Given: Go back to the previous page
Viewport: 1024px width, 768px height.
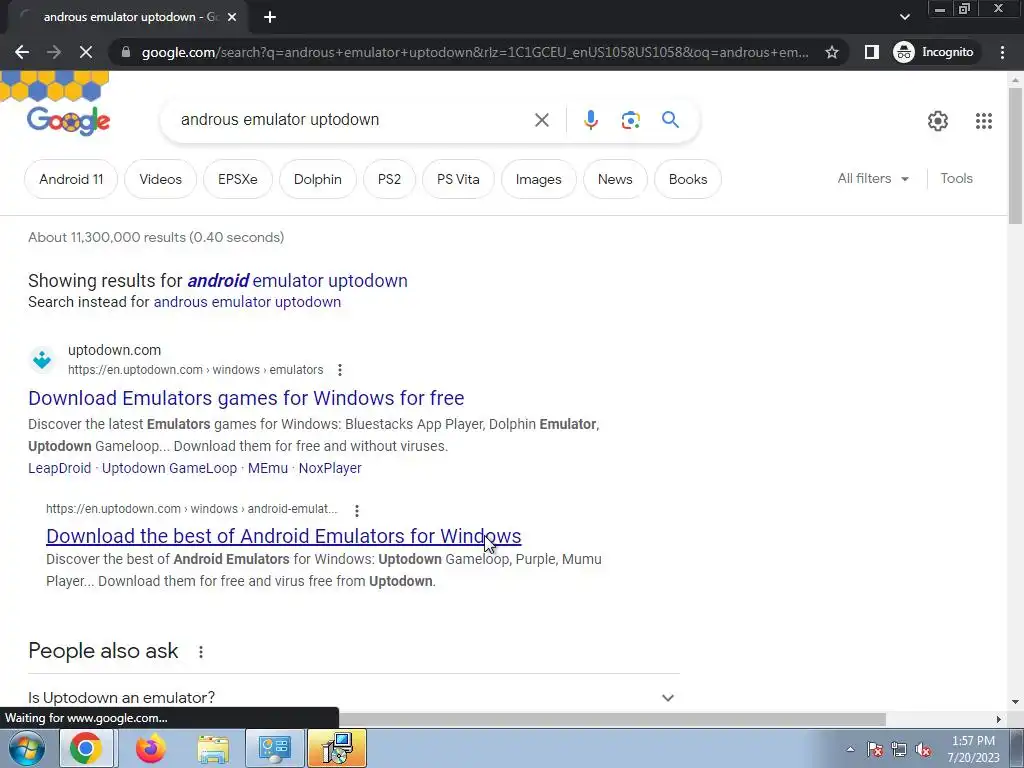Looking at the screenshot, I should [22, 52].
